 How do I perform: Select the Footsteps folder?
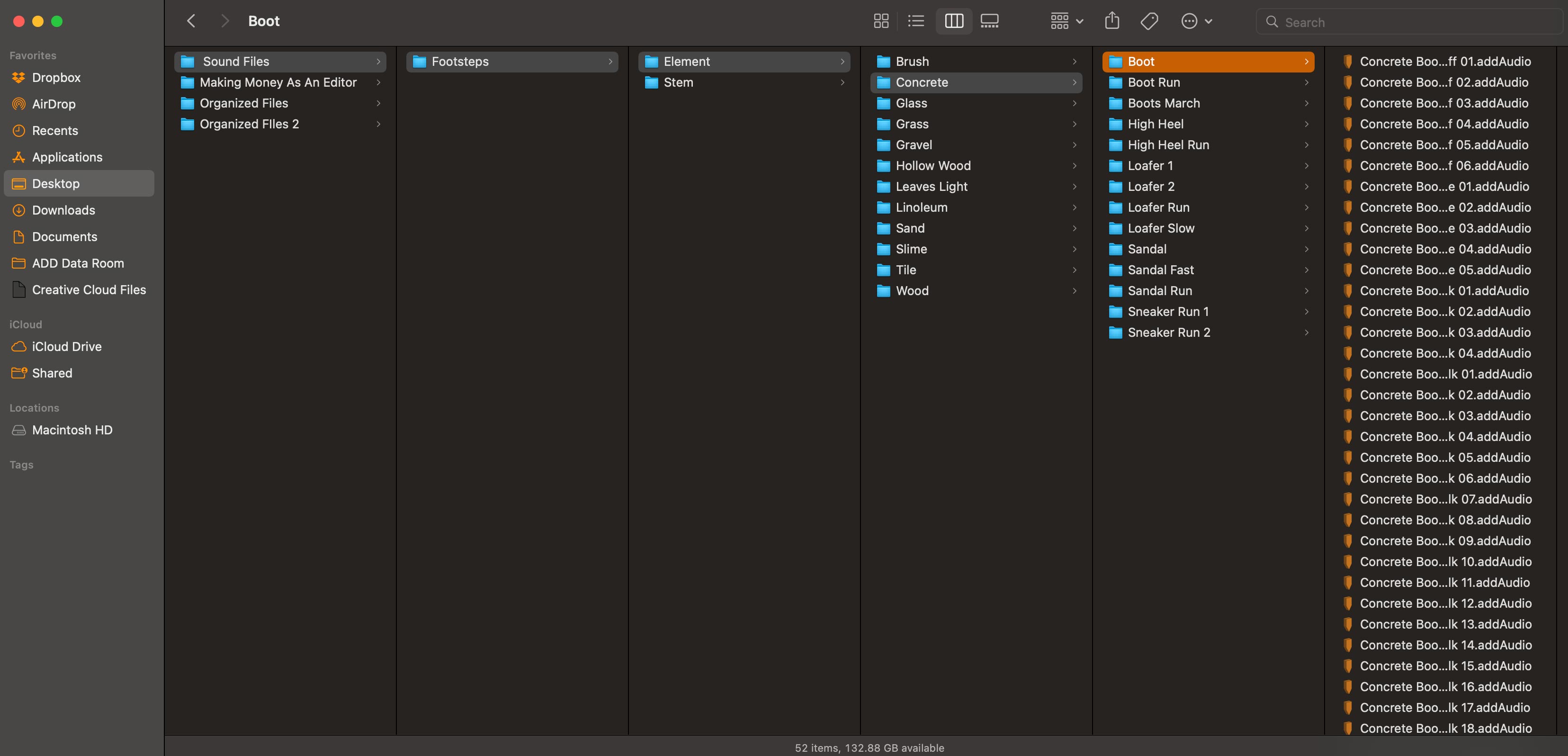pos(512,62)
